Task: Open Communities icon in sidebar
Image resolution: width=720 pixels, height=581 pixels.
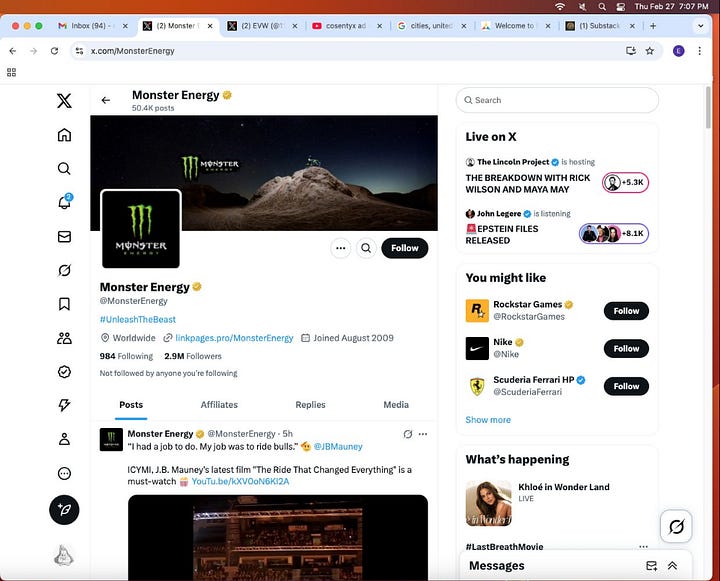Action: coord(64,338)
